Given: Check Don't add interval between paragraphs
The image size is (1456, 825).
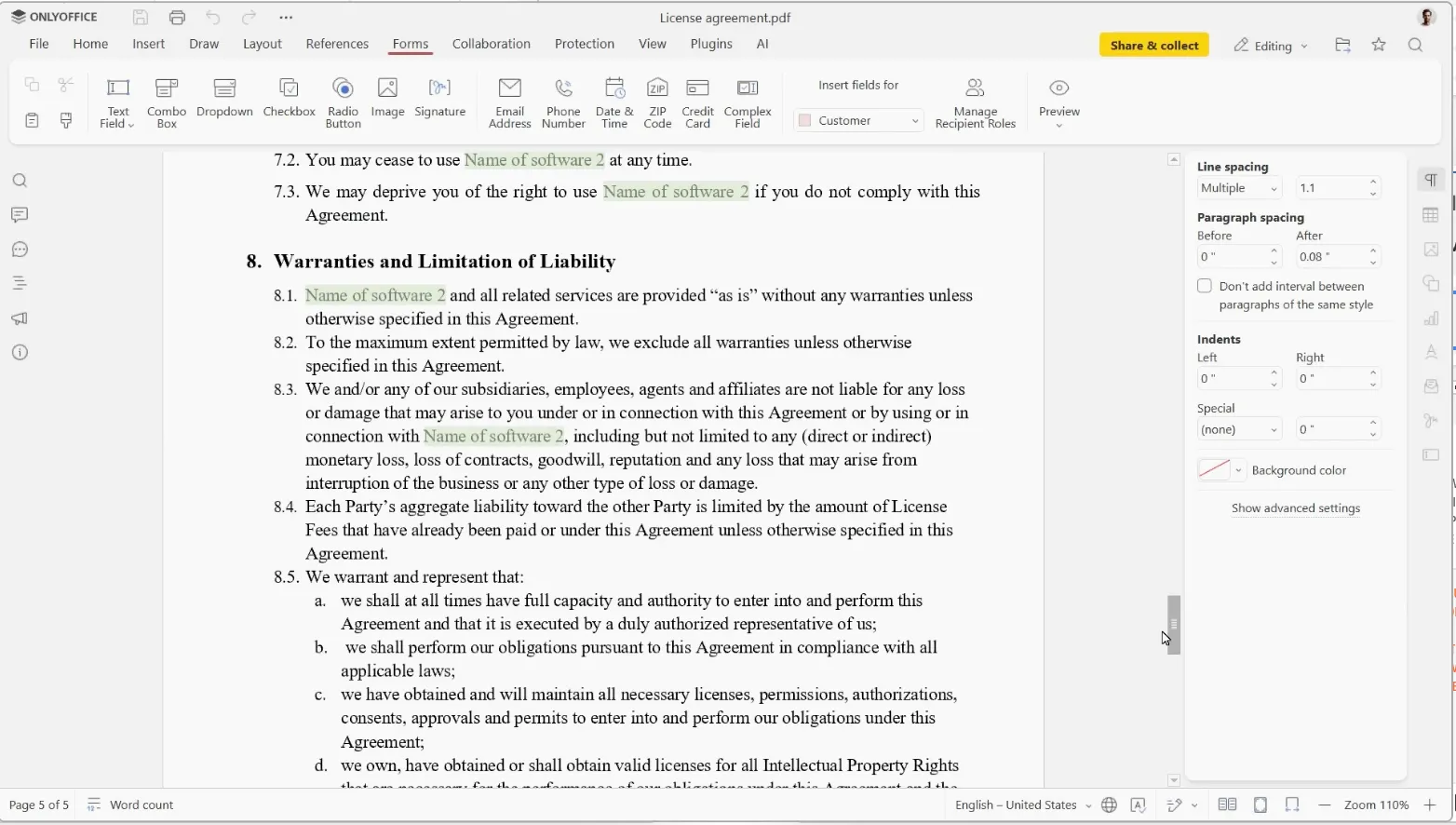Looking at the screenshot, I should 1205,286.
